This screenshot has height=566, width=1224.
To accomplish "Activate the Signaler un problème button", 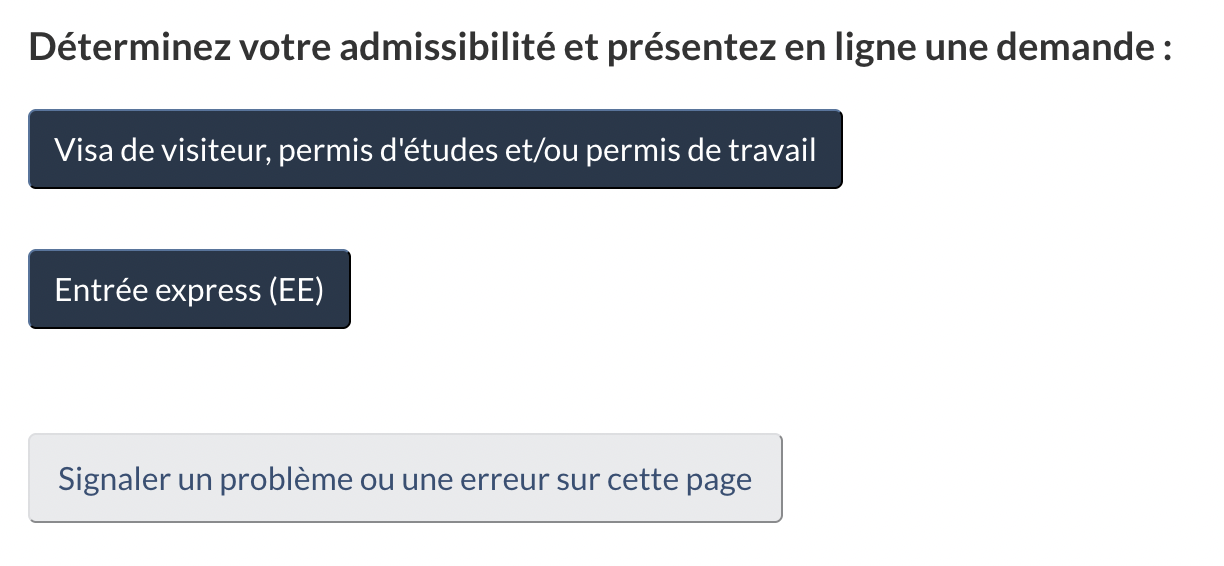I will (405, 478).
